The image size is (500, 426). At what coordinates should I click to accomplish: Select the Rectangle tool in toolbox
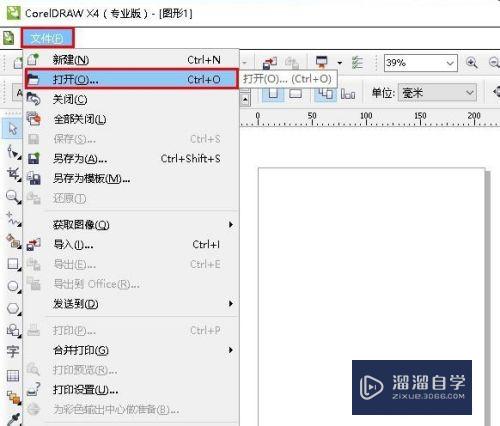pyautogui.click(x=13, y=264)
